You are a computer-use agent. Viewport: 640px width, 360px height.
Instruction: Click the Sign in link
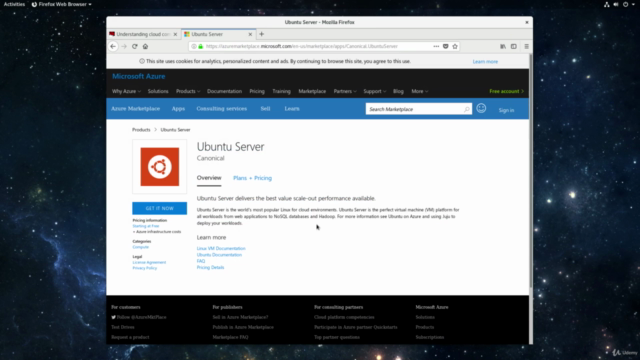click(506, 110)
